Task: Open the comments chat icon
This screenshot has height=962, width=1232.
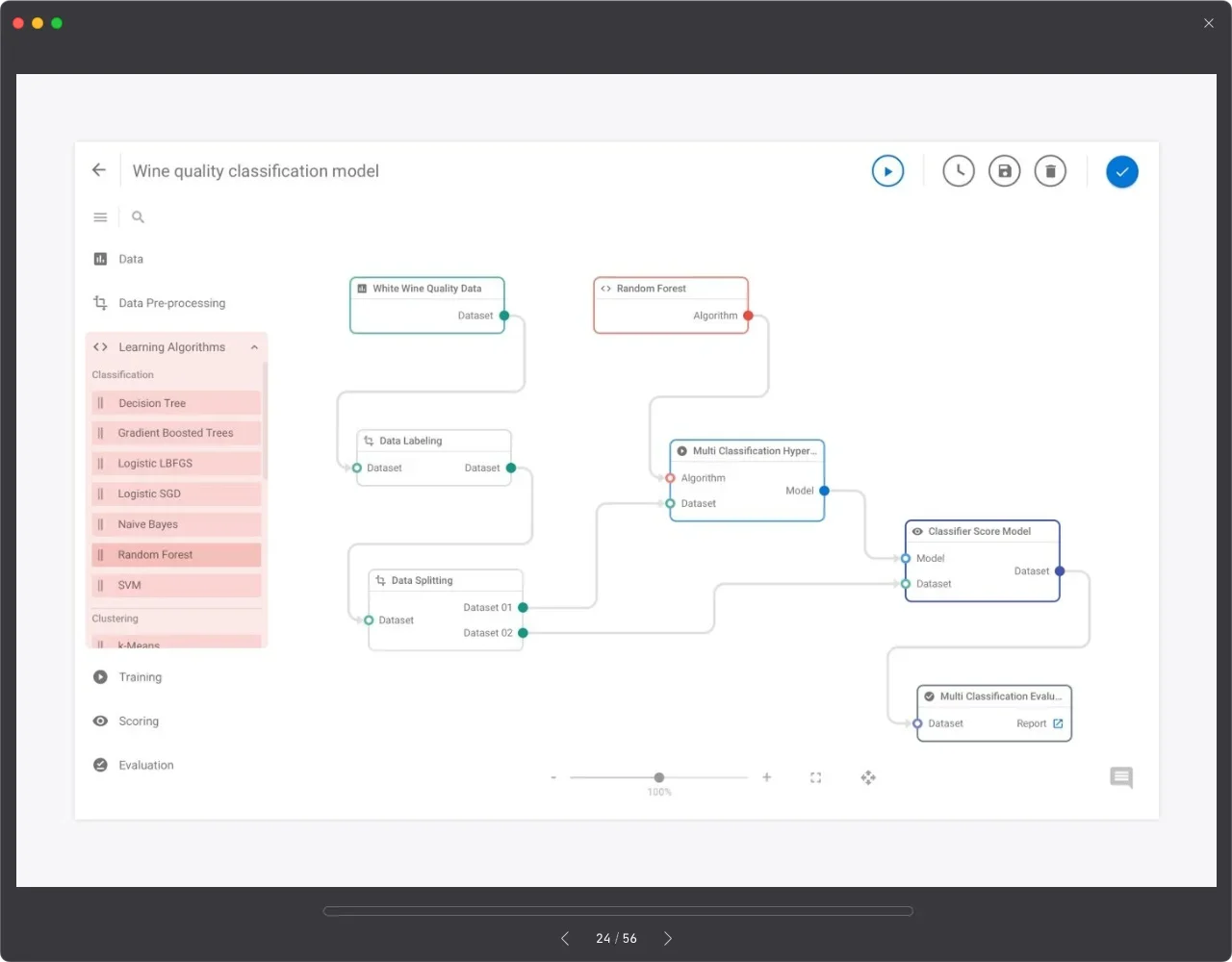Action: tap(1121, 777)
